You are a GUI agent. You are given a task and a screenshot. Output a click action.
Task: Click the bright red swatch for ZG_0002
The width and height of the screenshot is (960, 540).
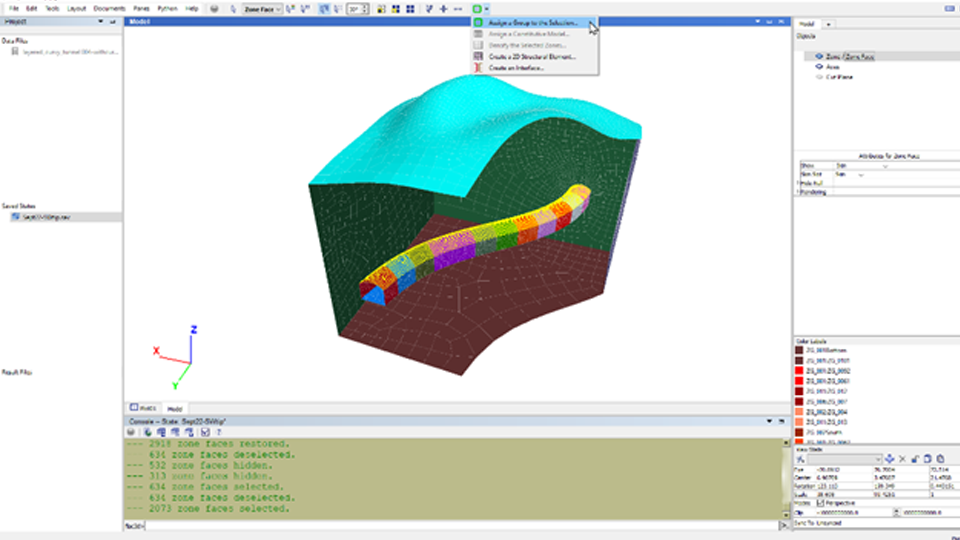(x=799, y=371)
